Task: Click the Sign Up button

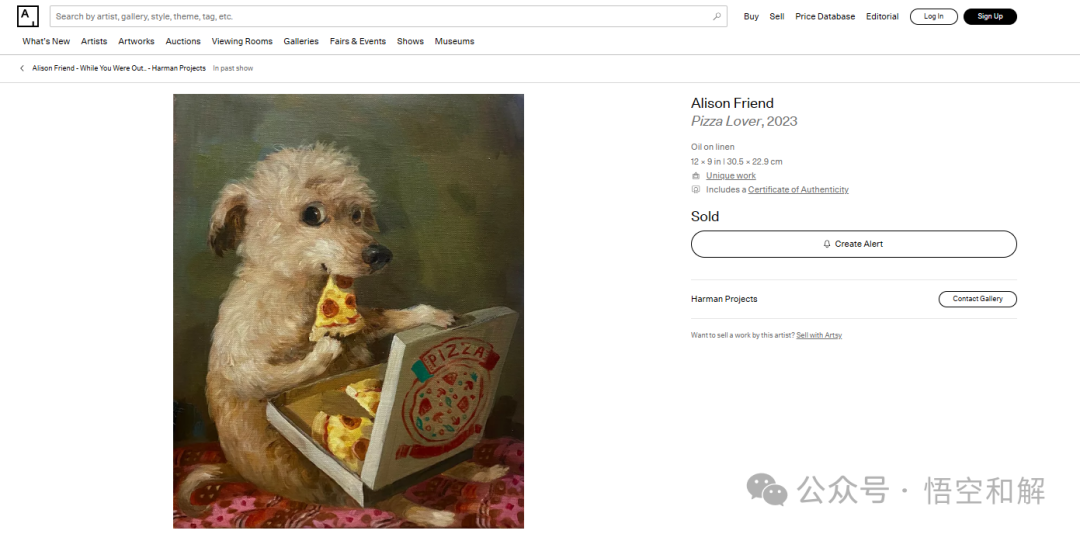Action: 990,17
